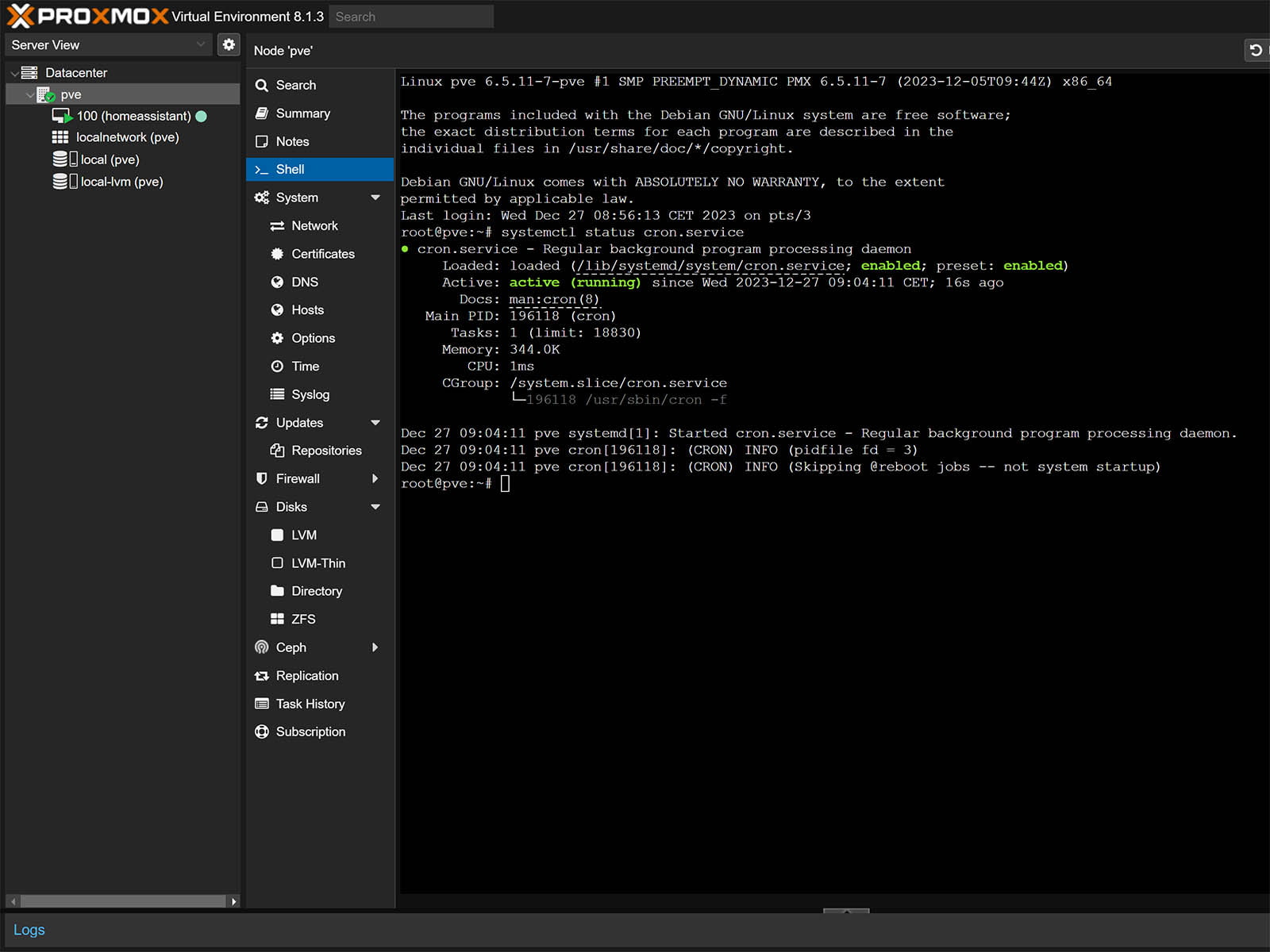Expand the Ceph section arrow

pyautogui.click(x=375, y=647)
